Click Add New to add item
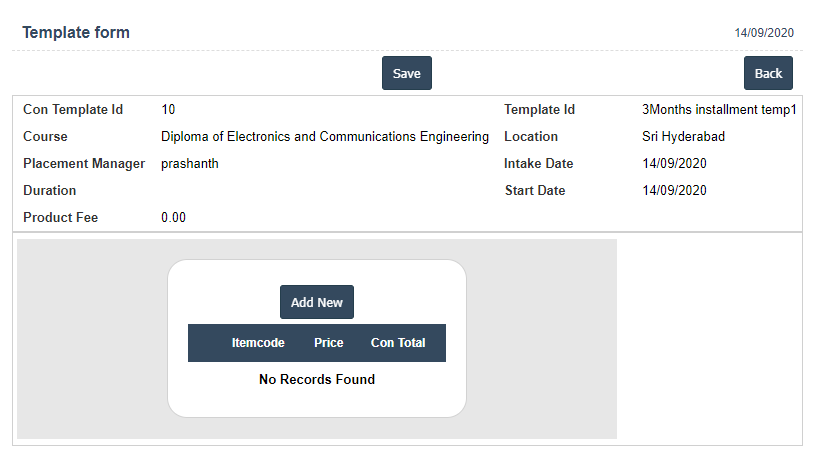The height and width of the screenshot is (461, 818). point(316,302)
